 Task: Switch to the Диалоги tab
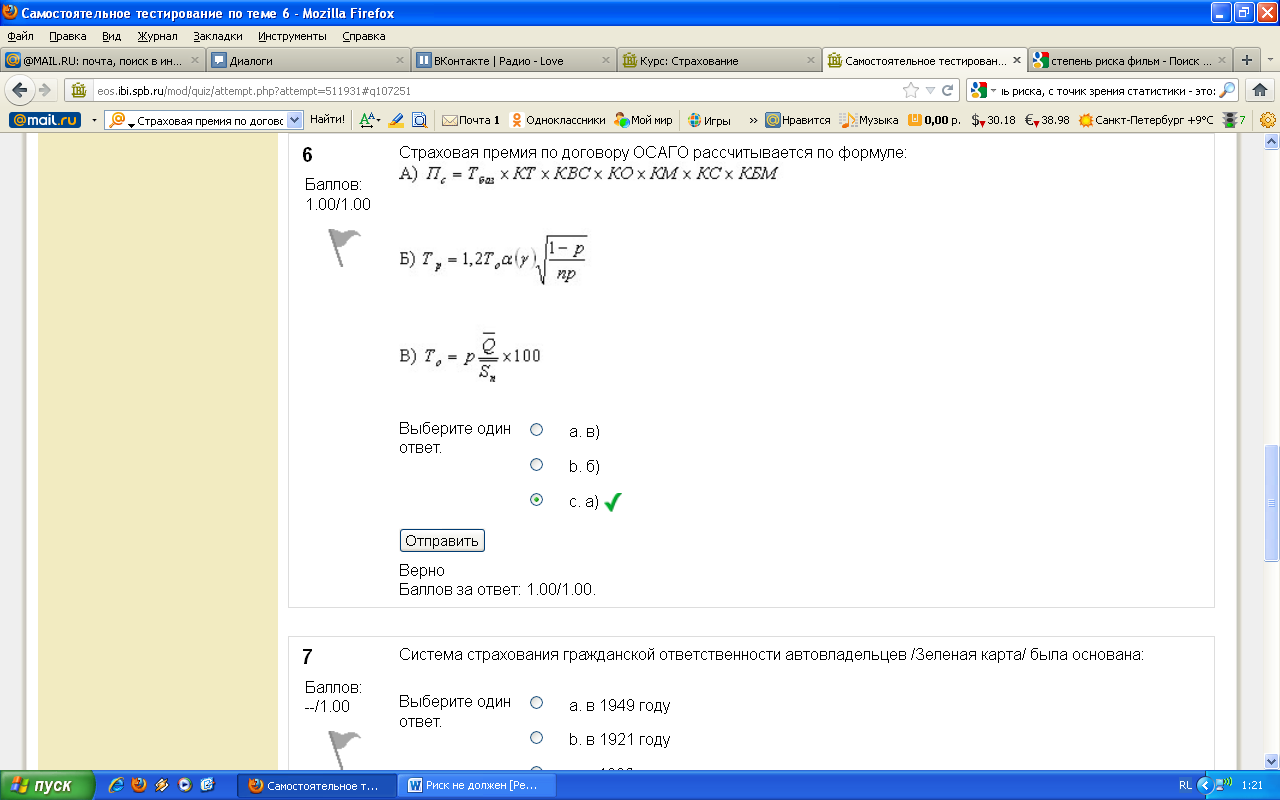[307, 60]
